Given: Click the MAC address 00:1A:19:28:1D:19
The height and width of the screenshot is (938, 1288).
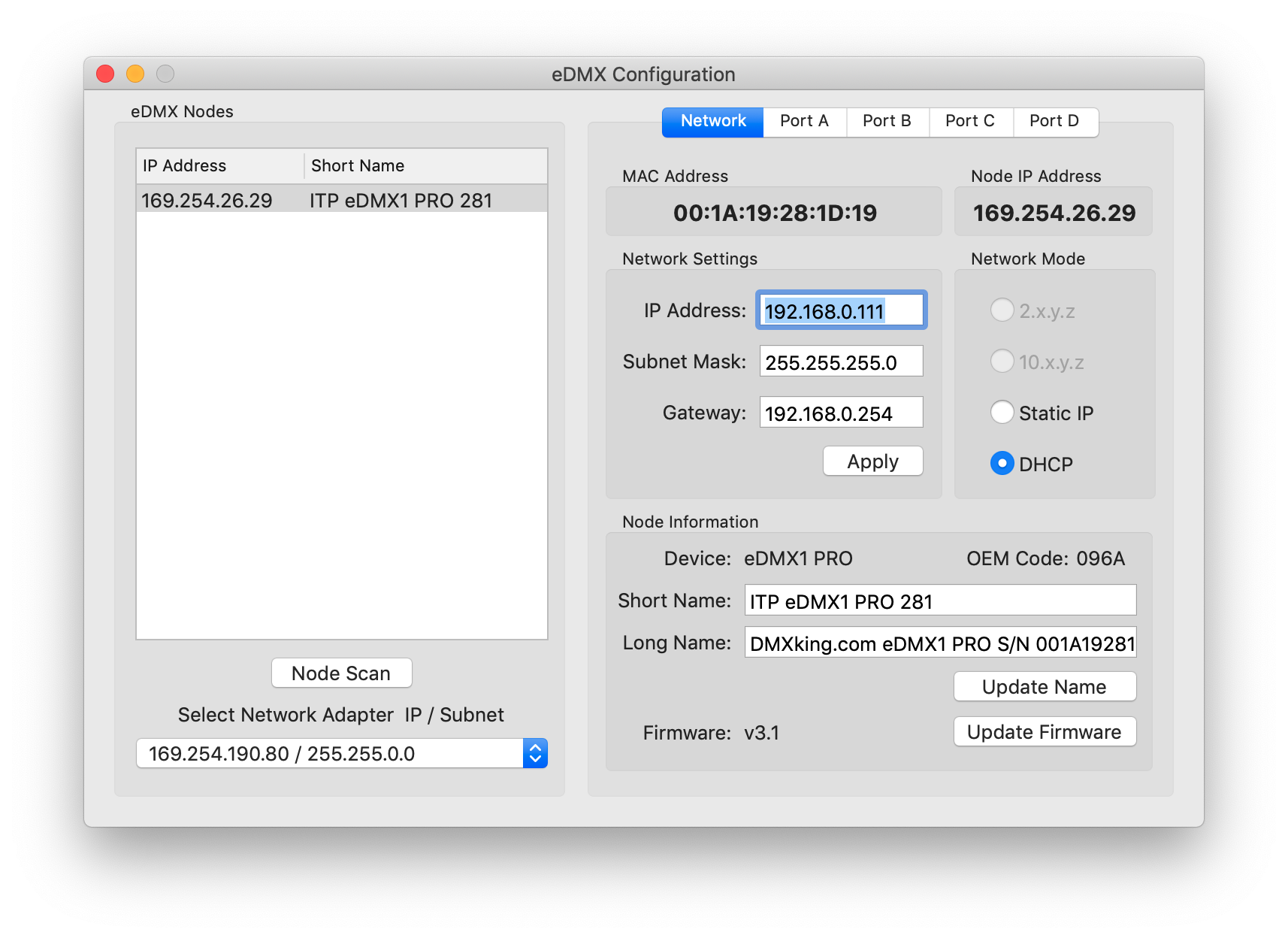Looking at the screenshot, I should (775, 213).
